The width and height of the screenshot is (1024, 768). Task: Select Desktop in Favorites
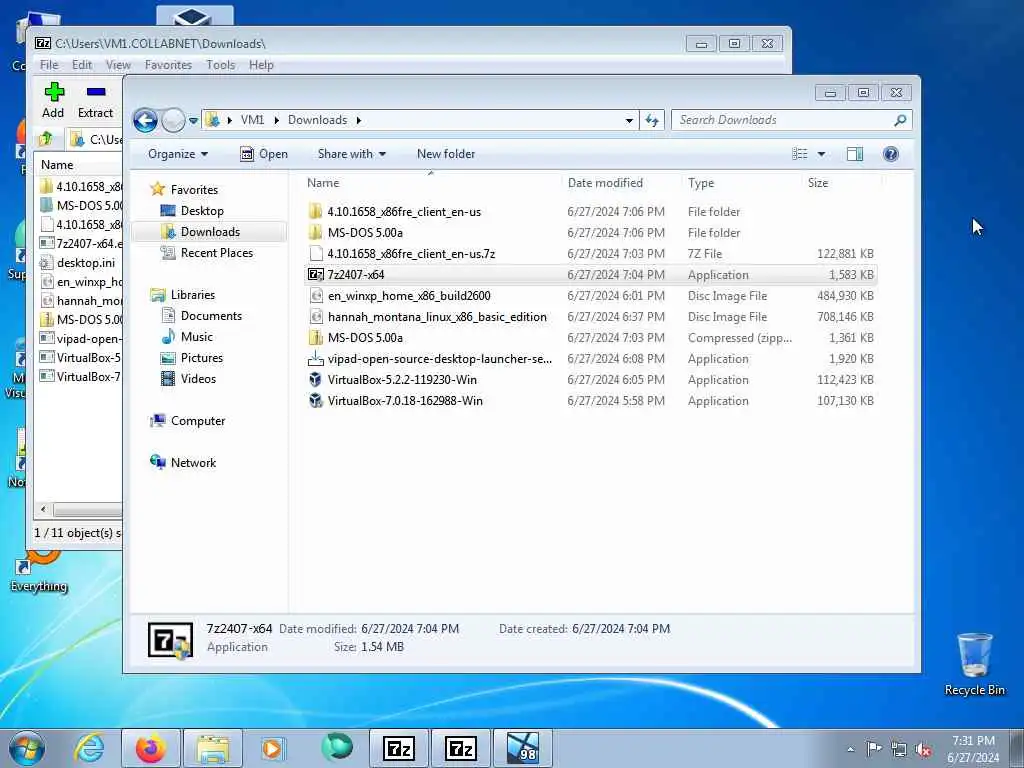202,211
